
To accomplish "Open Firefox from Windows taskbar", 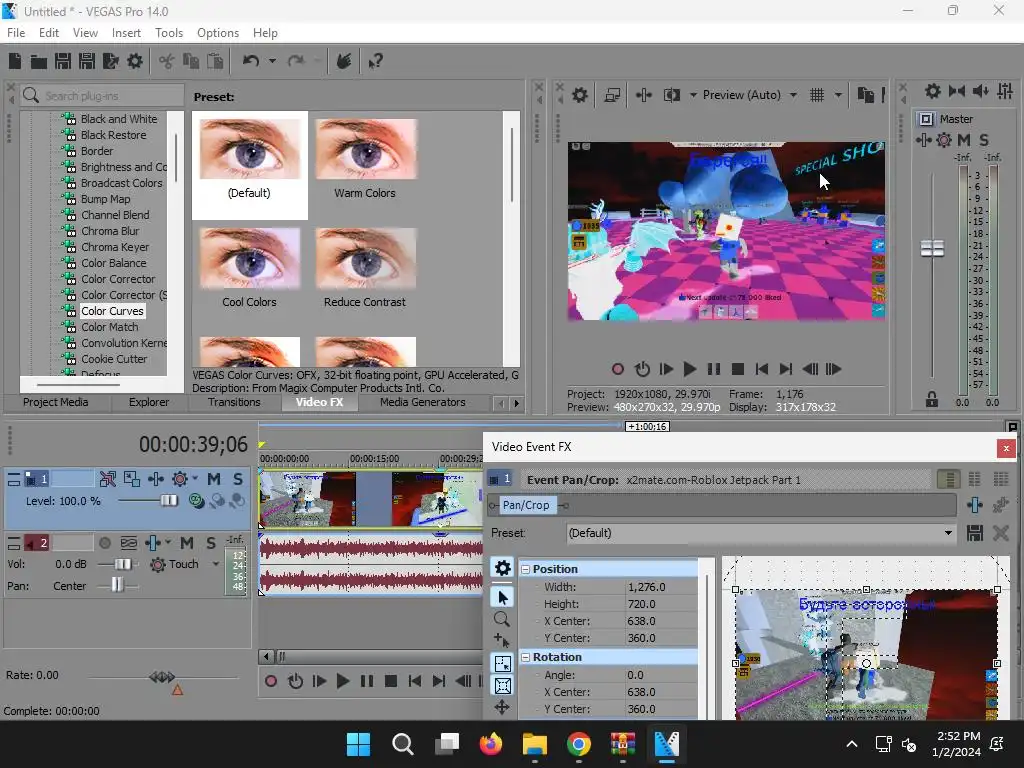I will pos(490,744).
